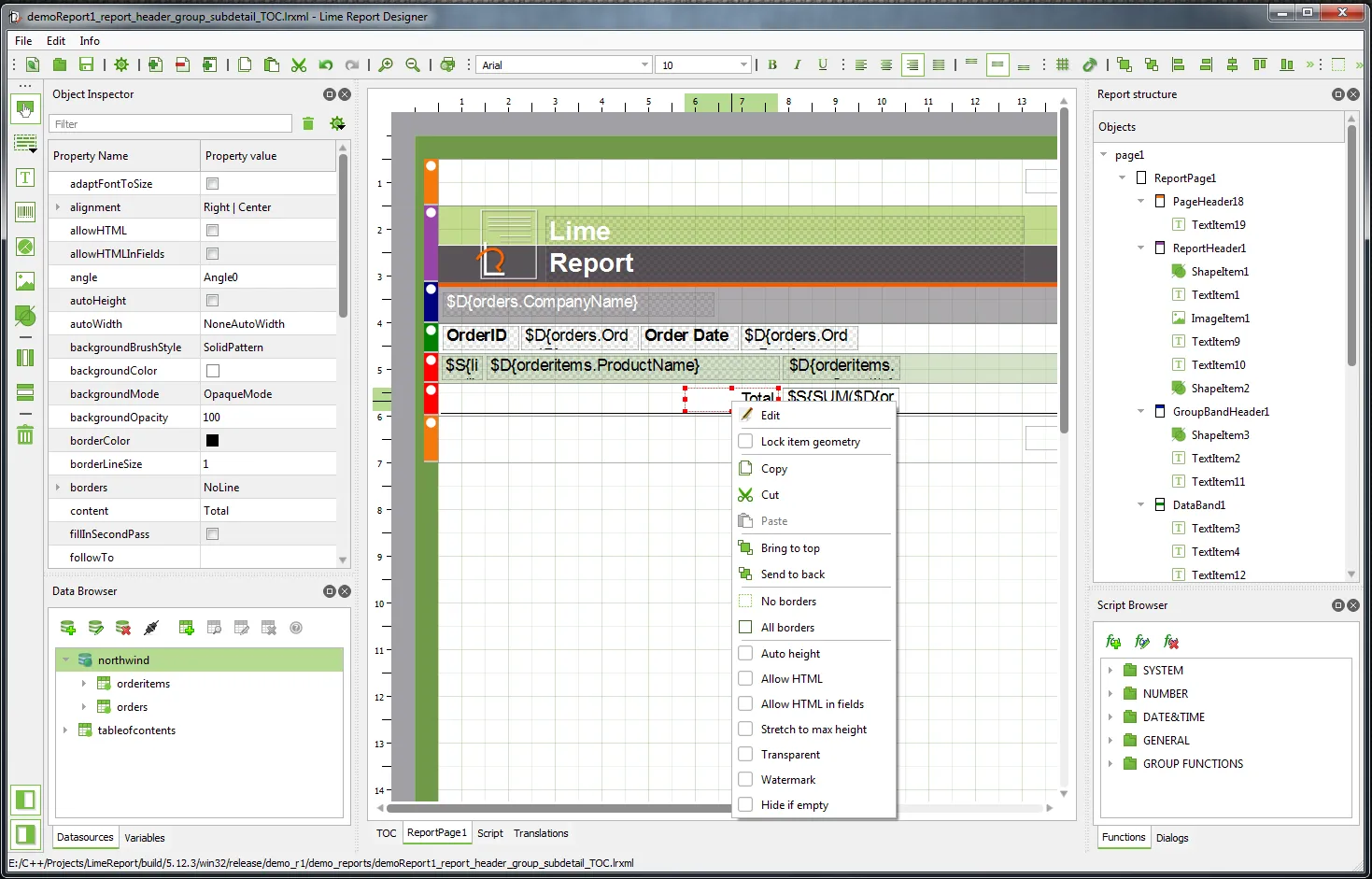Change the borderColor black swatch
This screenshot has height=879, width=1372.
point(212,440)
